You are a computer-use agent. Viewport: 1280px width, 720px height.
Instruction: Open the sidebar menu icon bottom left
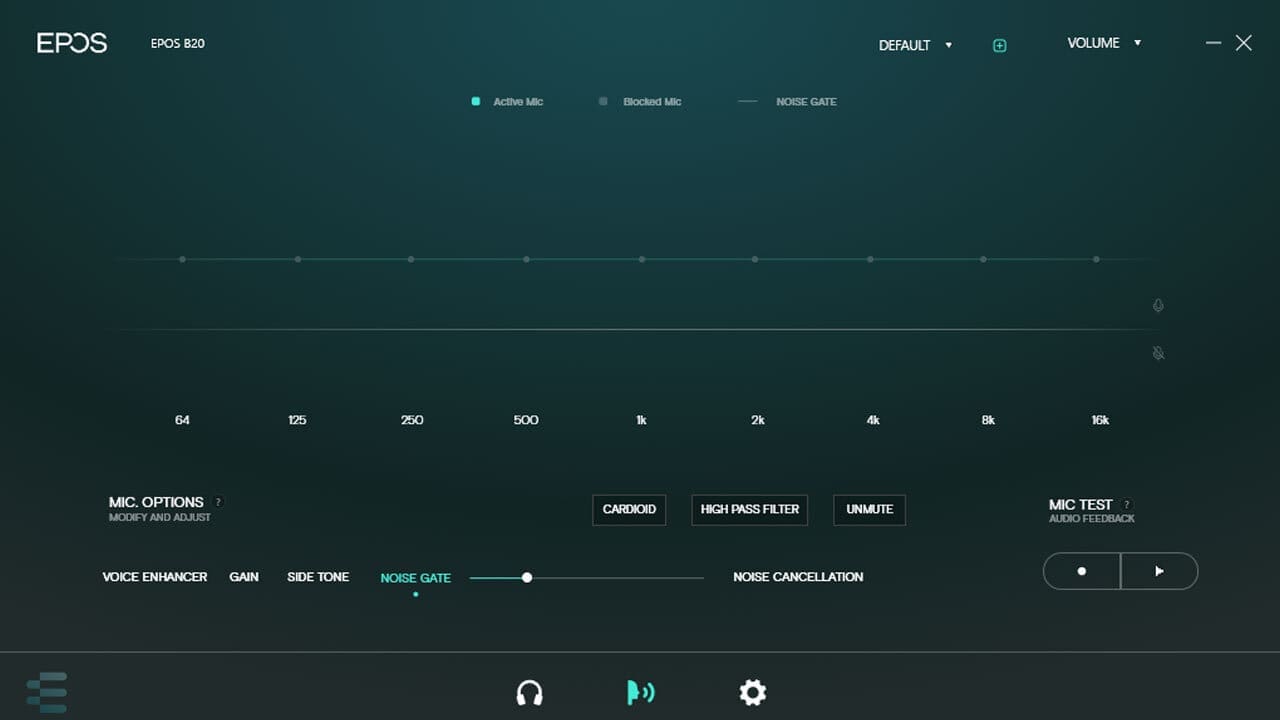49,690
